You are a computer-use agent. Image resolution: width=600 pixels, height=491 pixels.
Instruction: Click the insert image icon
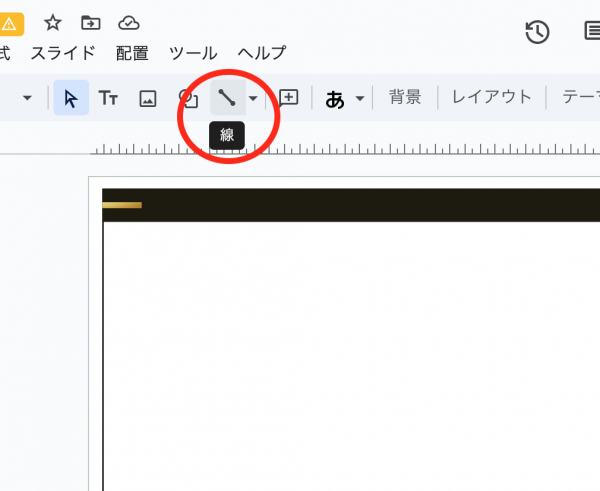[x=148, y=98]
